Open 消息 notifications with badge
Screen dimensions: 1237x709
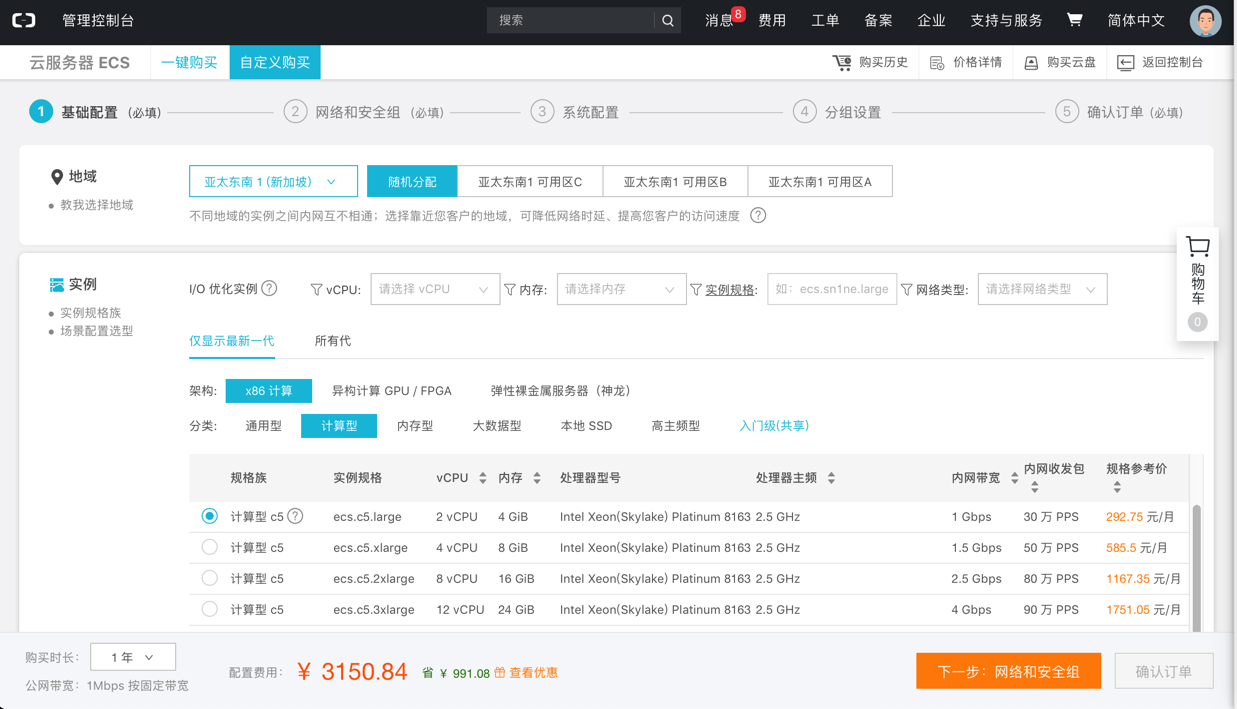click(x=724, y=19)
